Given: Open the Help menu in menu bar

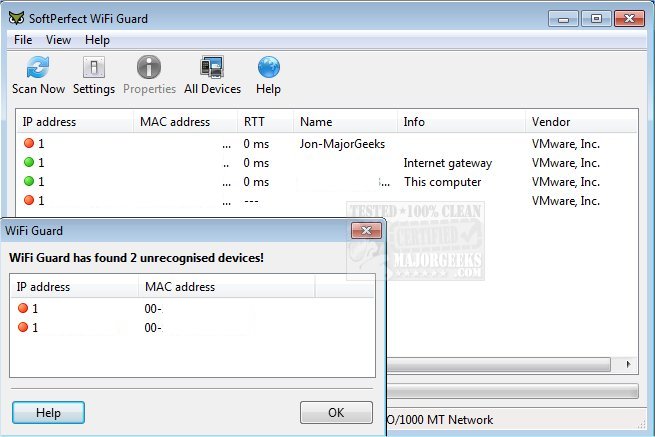Looking at the screenshot, I should pos(97,40).
